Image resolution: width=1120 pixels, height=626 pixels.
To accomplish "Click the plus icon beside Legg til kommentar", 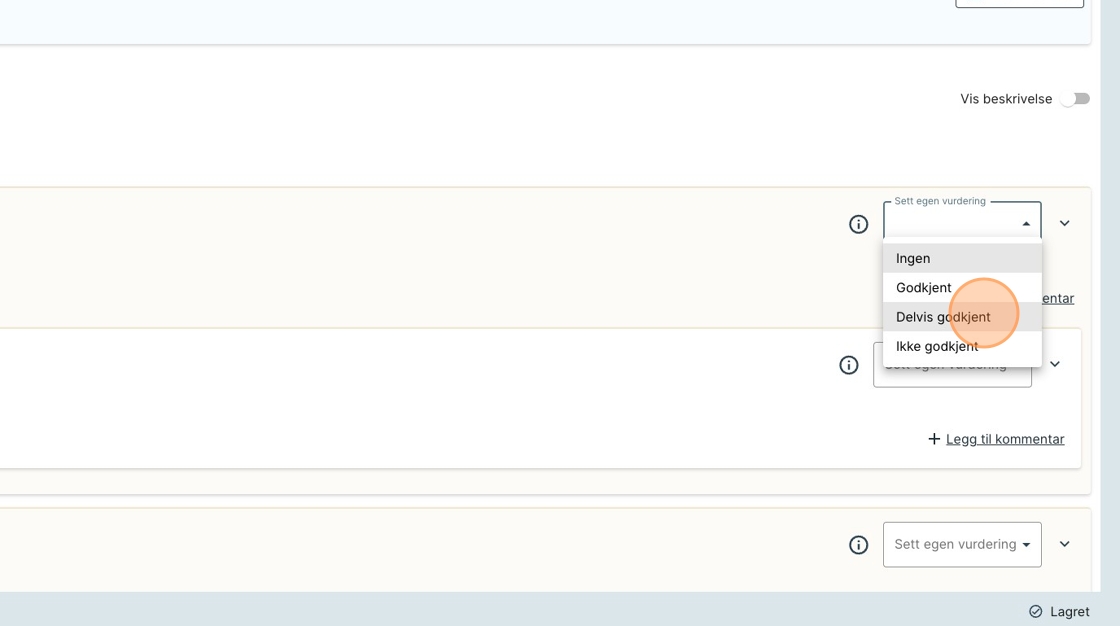I will 934,439.
